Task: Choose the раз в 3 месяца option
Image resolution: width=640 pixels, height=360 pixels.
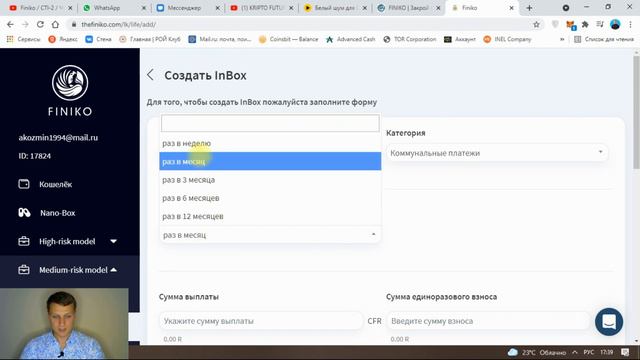Action: pyautogui.click(x=270, y=180)
